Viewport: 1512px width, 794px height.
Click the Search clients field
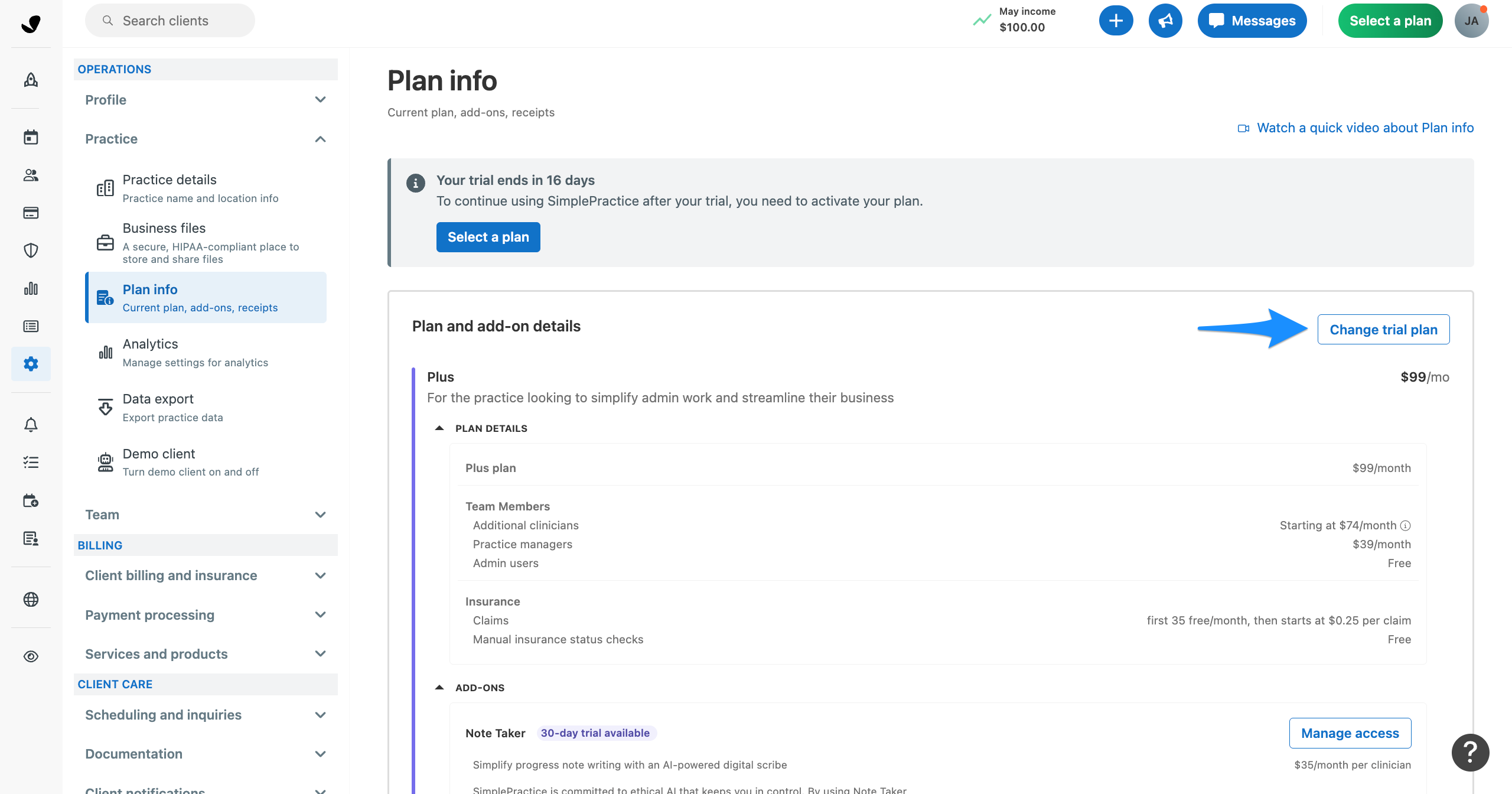[170, 21]
